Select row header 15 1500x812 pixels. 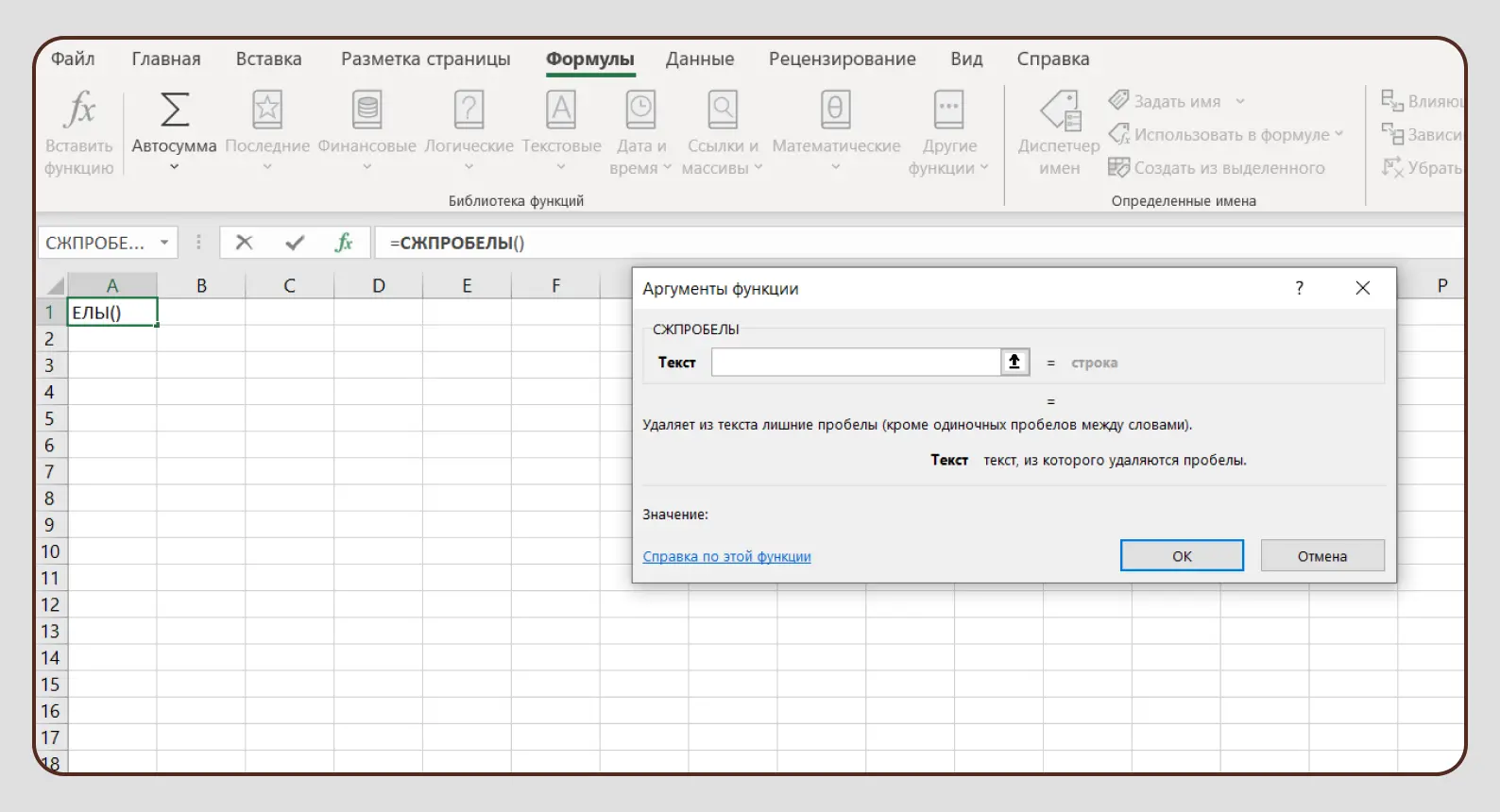click(50, 685)
